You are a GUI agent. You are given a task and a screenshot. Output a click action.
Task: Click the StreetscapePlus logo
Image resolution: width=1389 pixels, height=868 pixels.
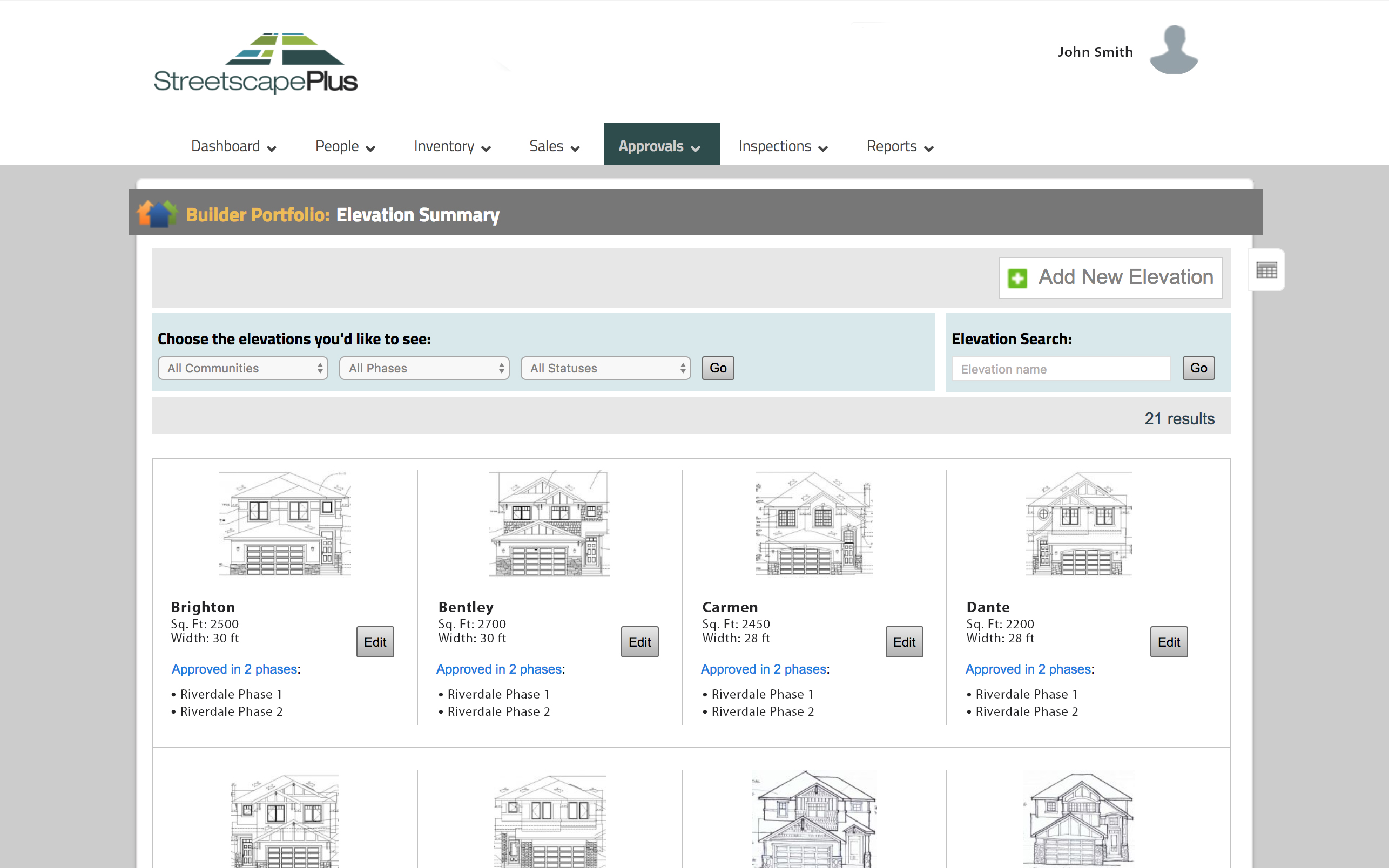(256, 64)
